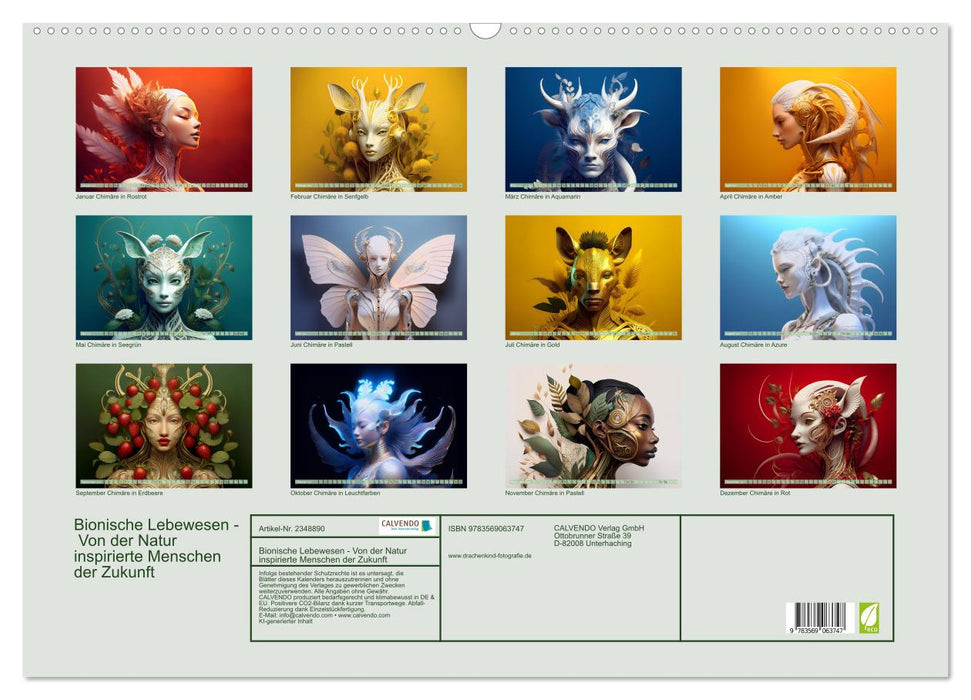Click the calendar hanger notch at top
Screen dimensions: 971x700
485,31
